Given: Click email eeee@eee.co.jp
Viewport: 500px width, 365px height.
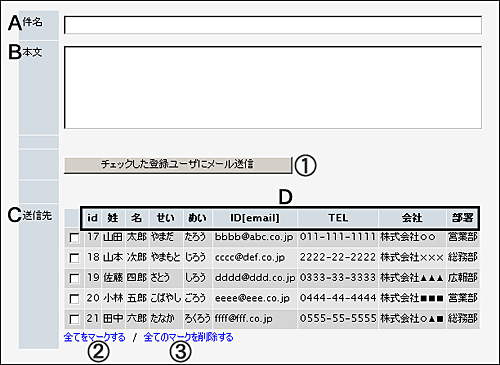Looking at the screenshot, I should click(252, 298).
